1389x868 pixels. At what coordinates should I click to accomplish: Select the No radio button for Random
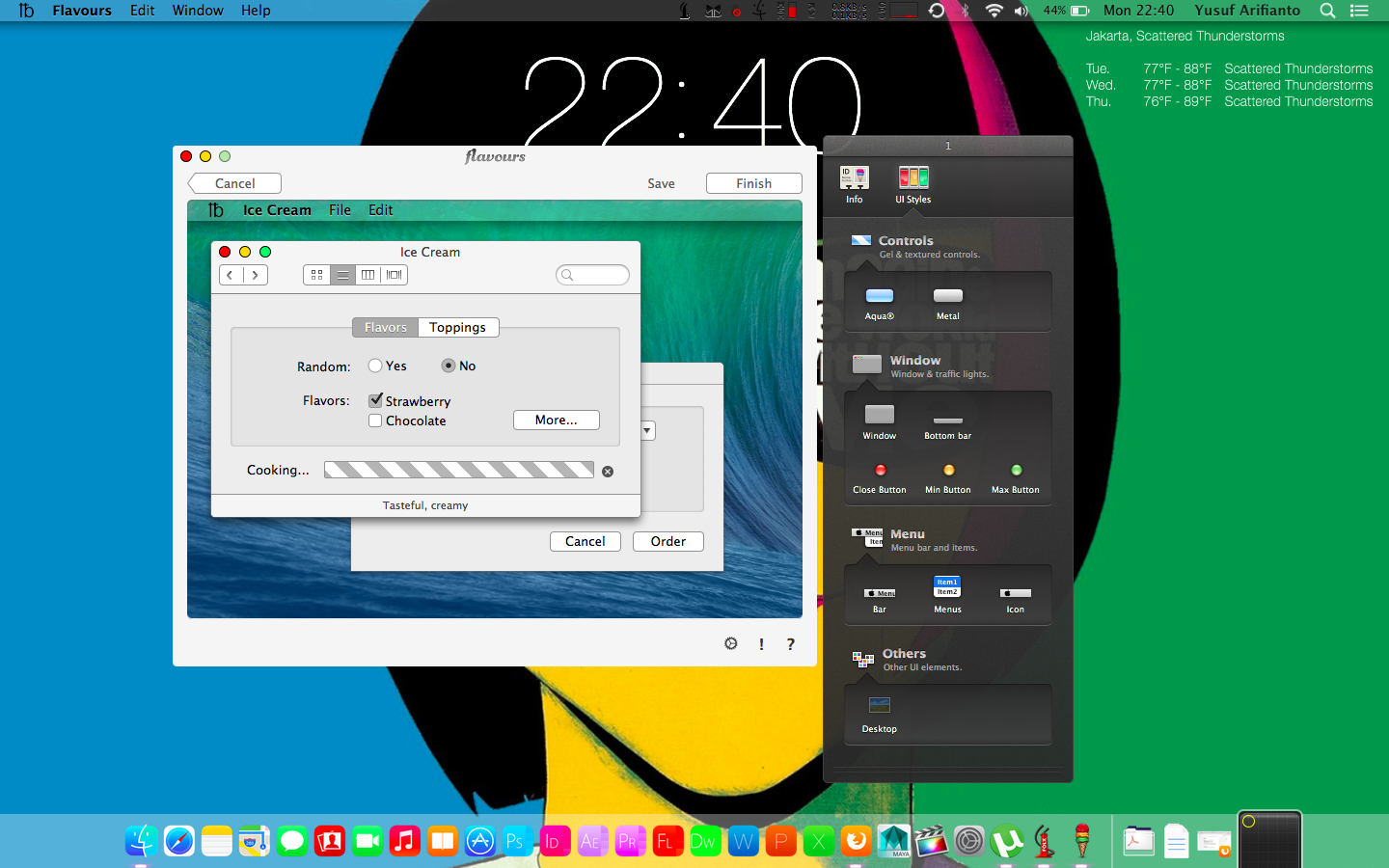point(449,366)
